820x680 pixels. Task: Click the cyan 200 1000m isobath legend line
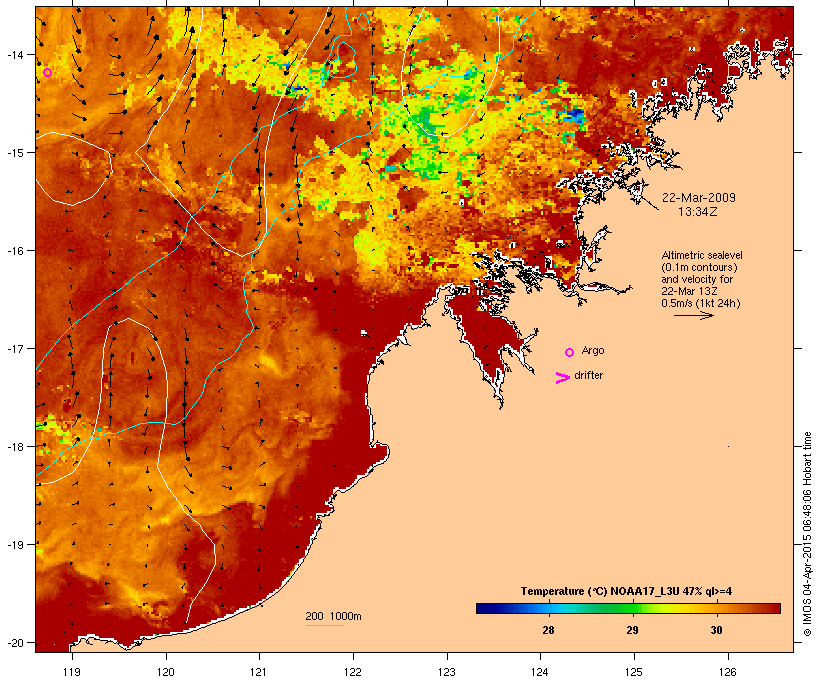pos(325,625)
